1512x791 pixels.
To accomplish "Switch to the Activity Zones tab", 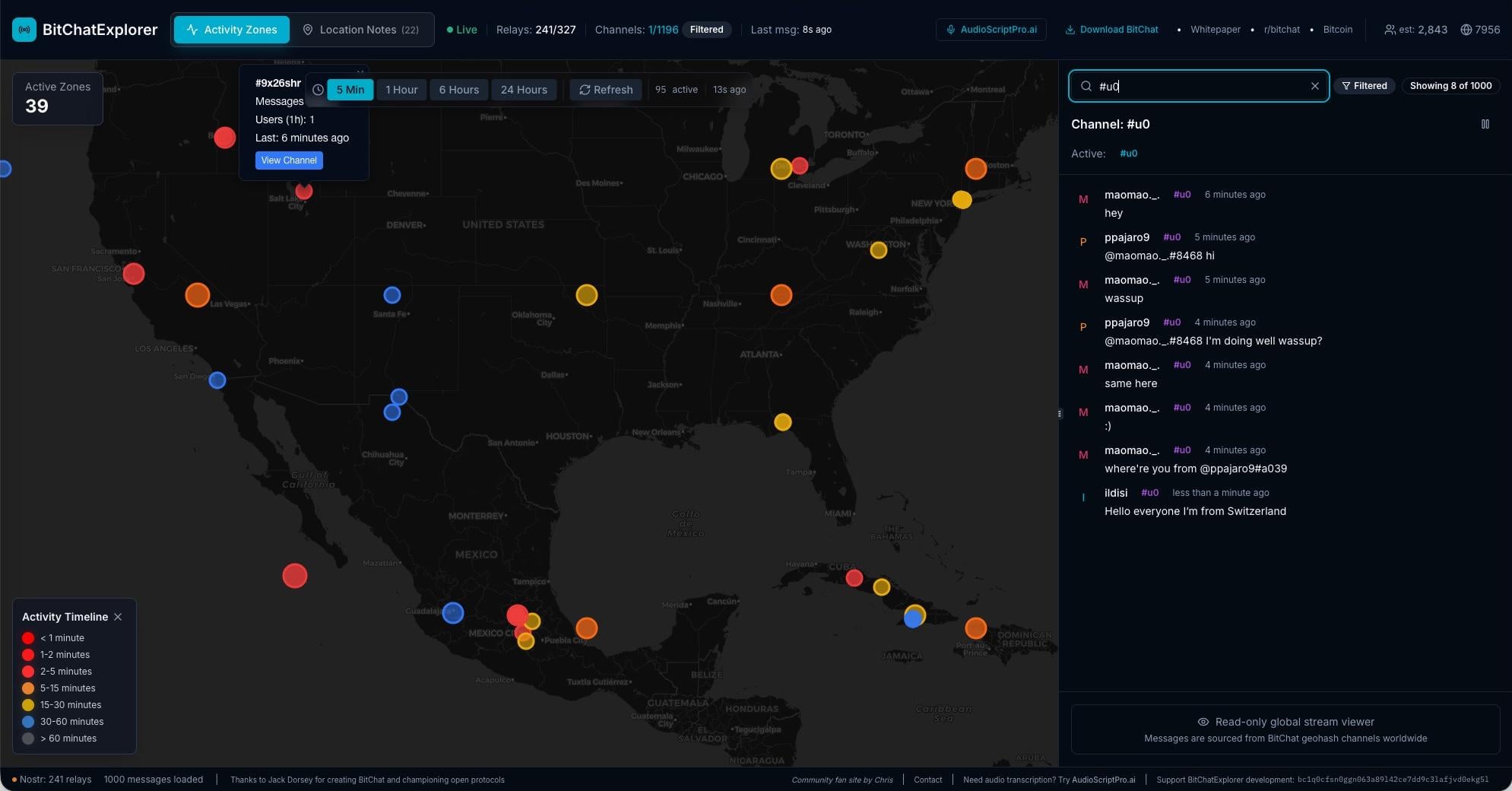I will click(x=232, y=30).
